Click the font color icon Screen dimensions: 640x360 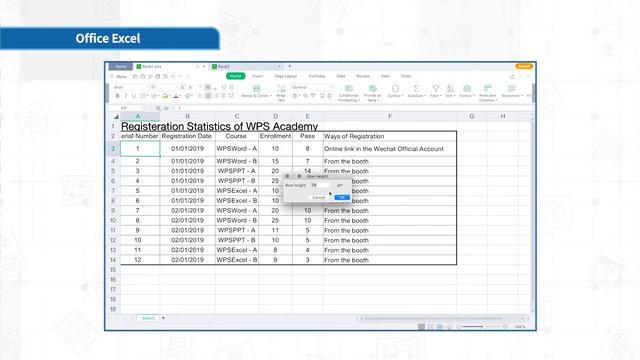[176, 96]
